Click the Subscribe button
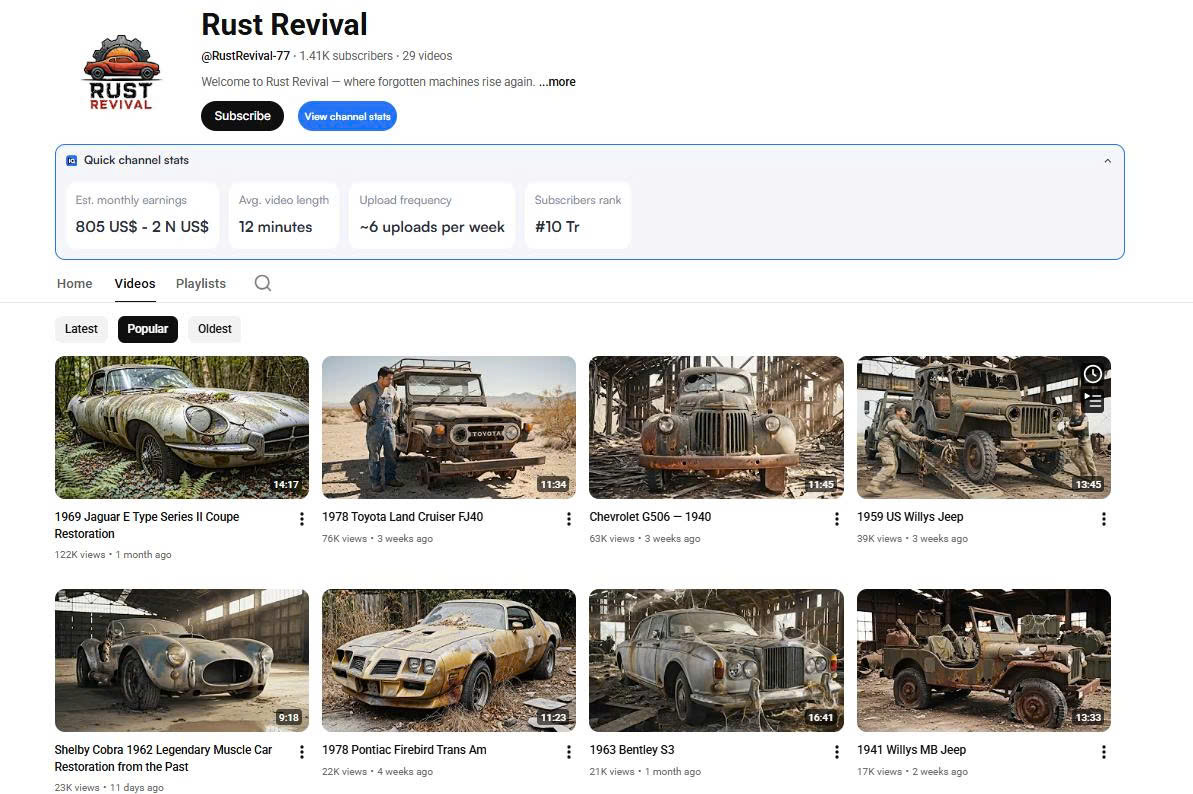This screenshot has height=794, width=1193. 242,116
